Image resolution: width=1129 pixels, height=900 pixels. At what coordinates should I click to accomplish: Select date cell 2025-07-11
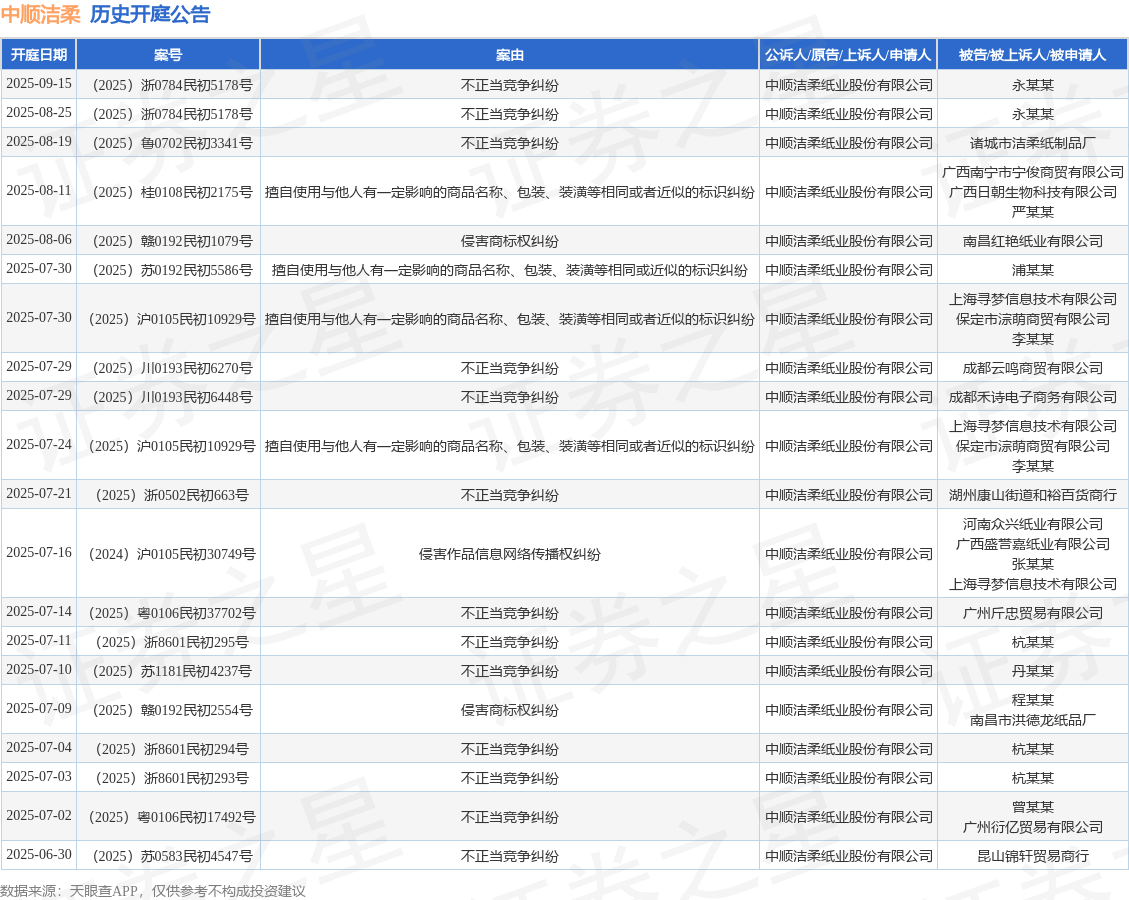[39, 641]
